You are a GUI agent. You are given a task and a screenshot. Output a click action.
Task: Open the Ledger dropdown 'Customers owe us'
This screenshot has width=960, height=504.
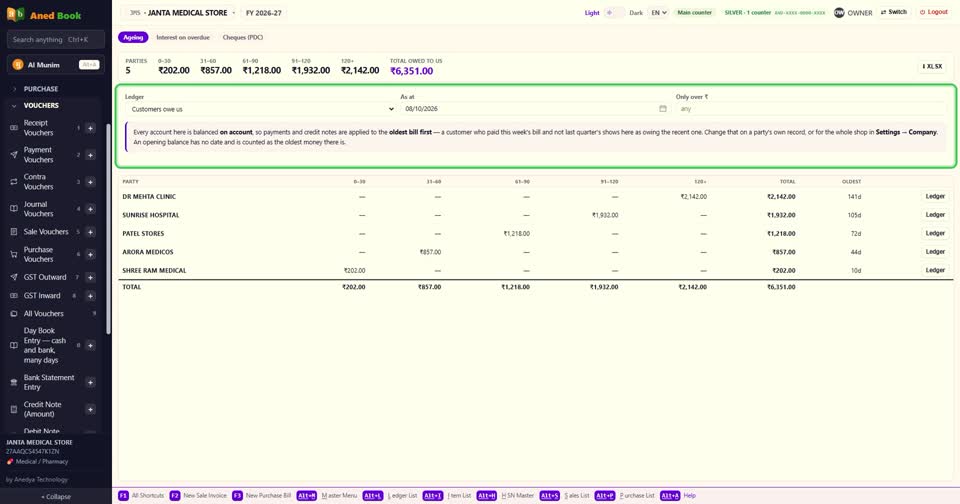(261, 109)
